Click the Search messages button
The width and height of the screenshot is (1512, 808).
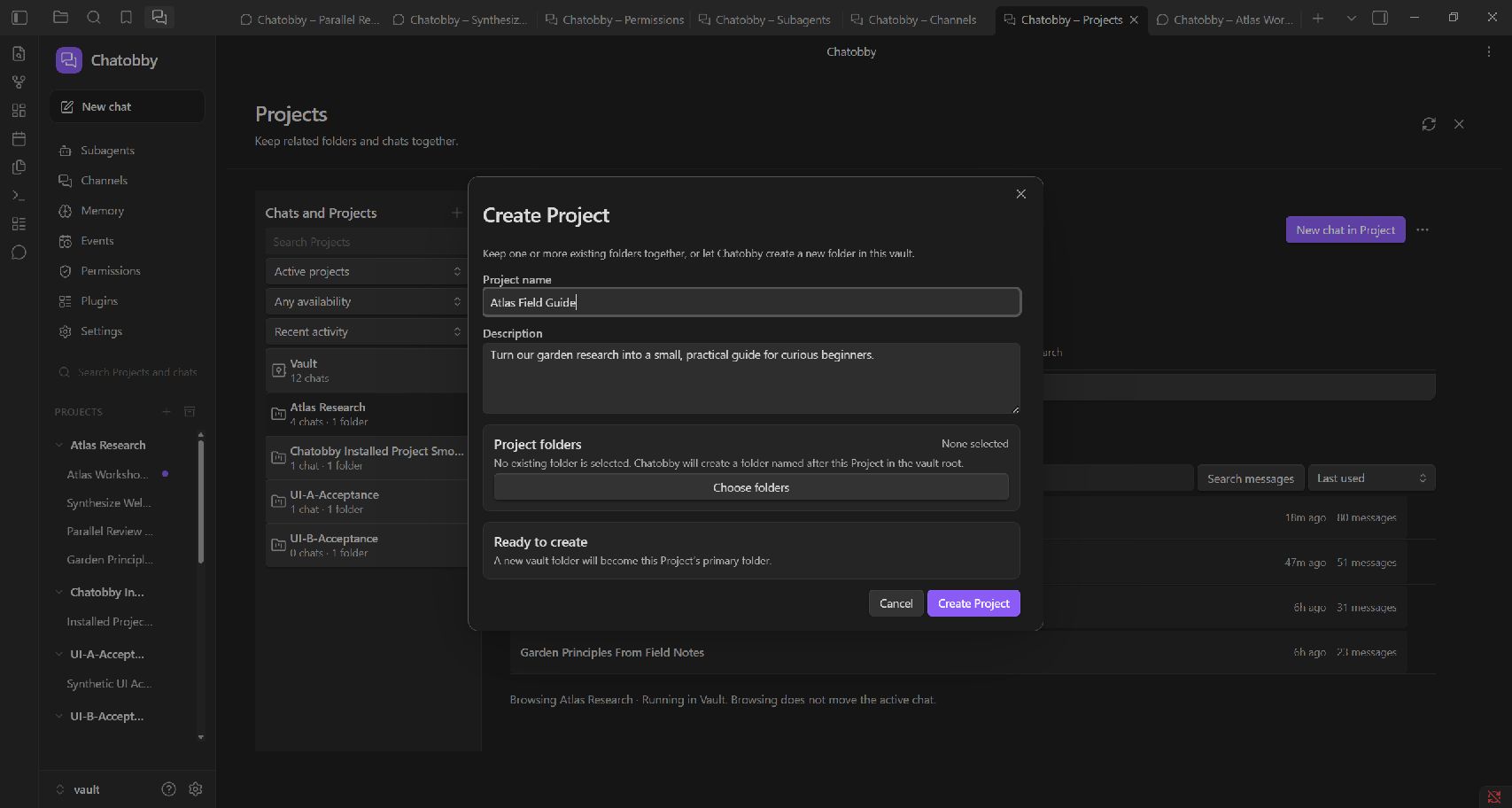(x=1251, y=478)
